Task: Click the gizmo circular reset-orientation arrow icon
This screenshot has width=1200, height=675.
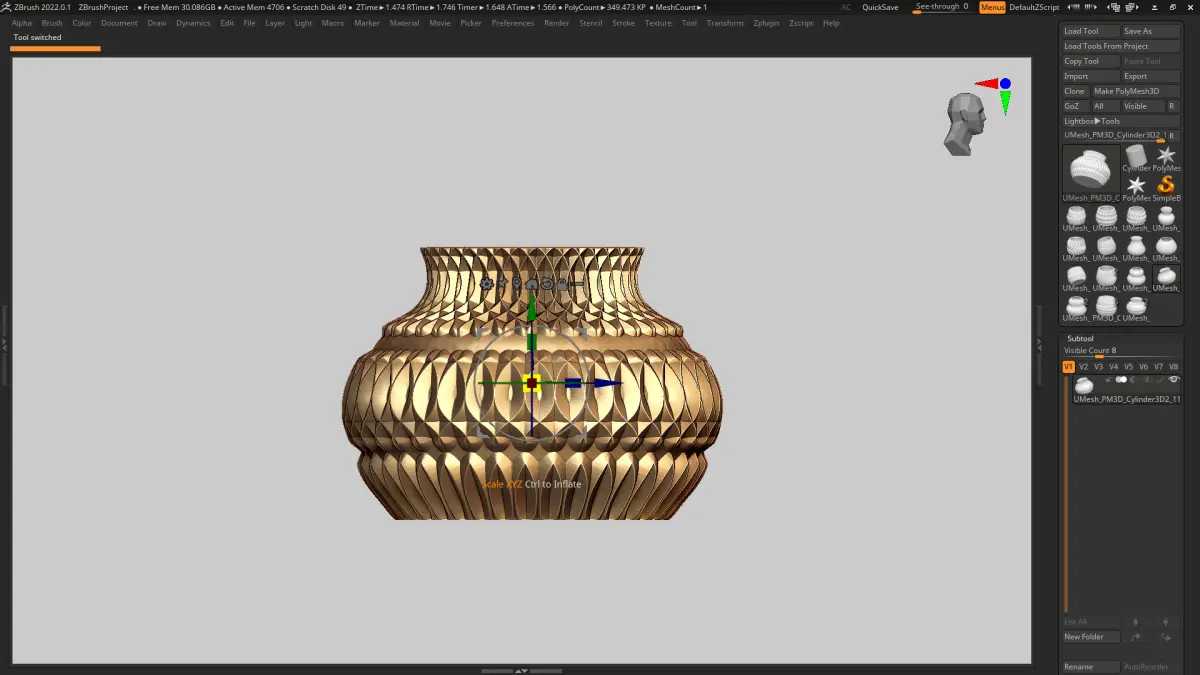Action: (547, 284)
